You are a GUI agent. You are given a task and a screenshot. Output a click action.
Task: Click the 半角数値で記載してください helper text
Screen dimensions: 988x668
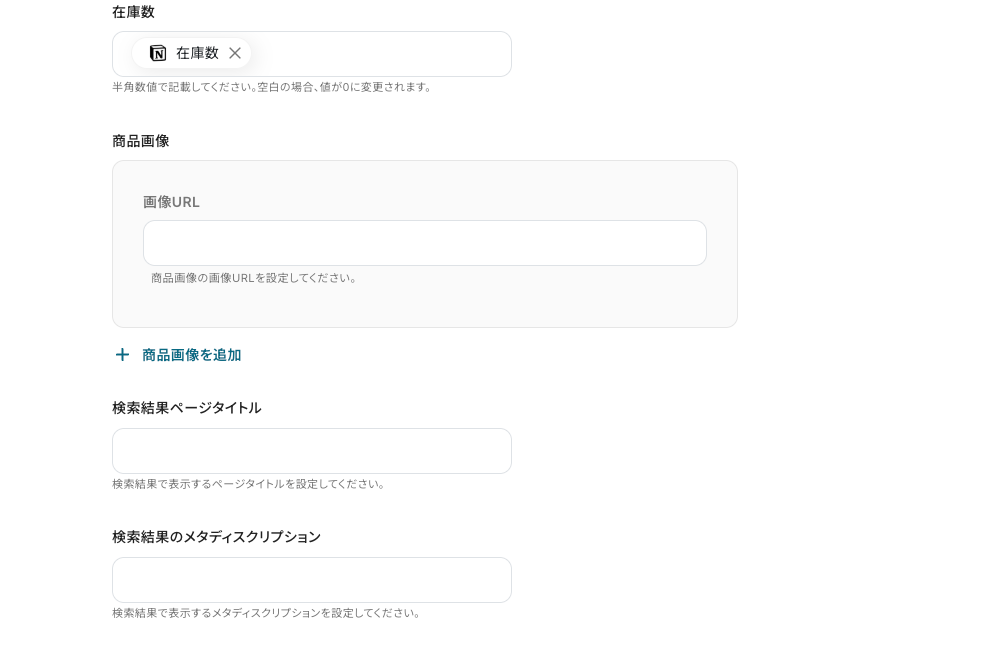click(x=272, y=87)
